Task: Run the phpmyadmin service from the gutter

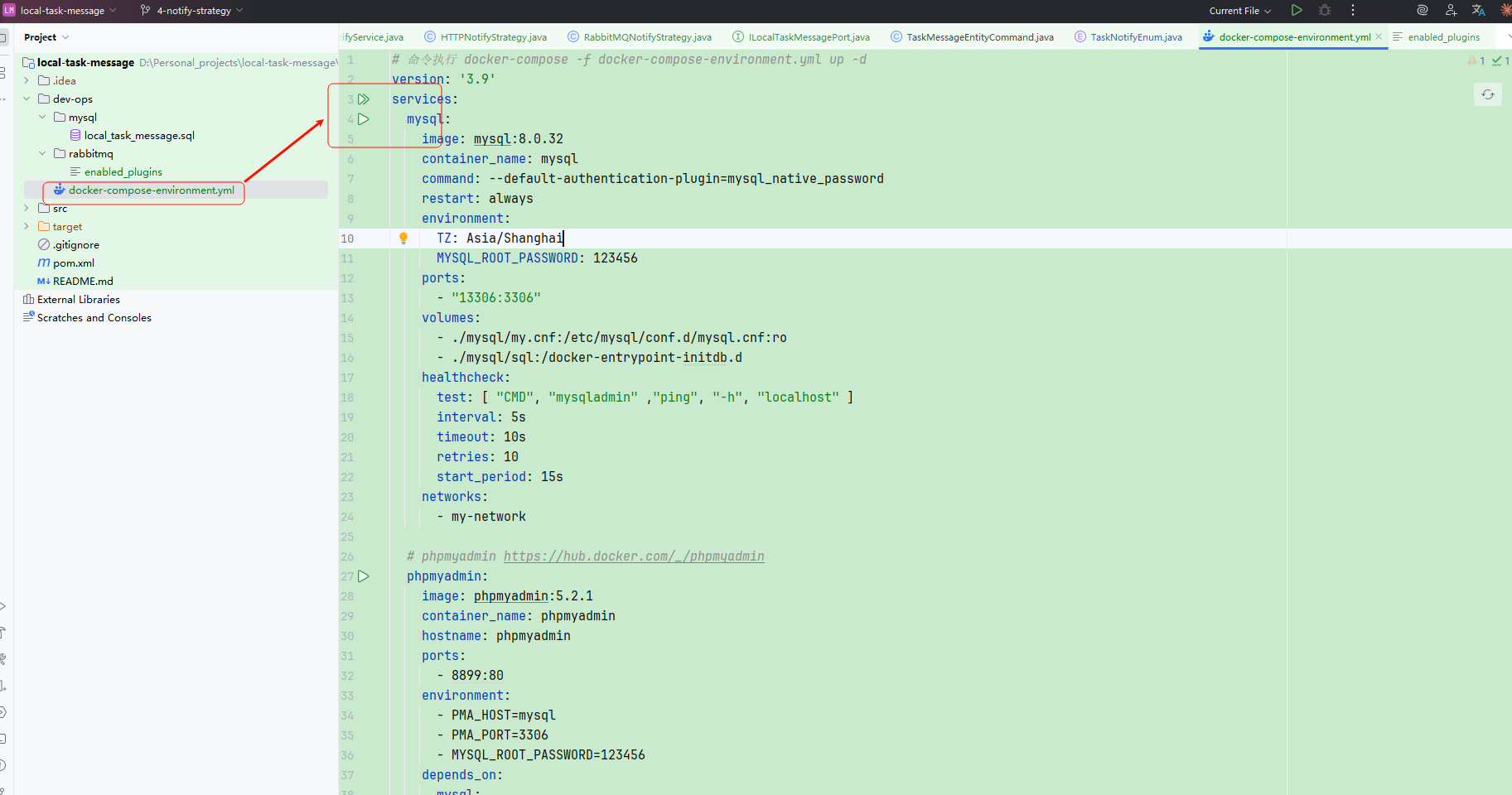Action: [364, 576]
